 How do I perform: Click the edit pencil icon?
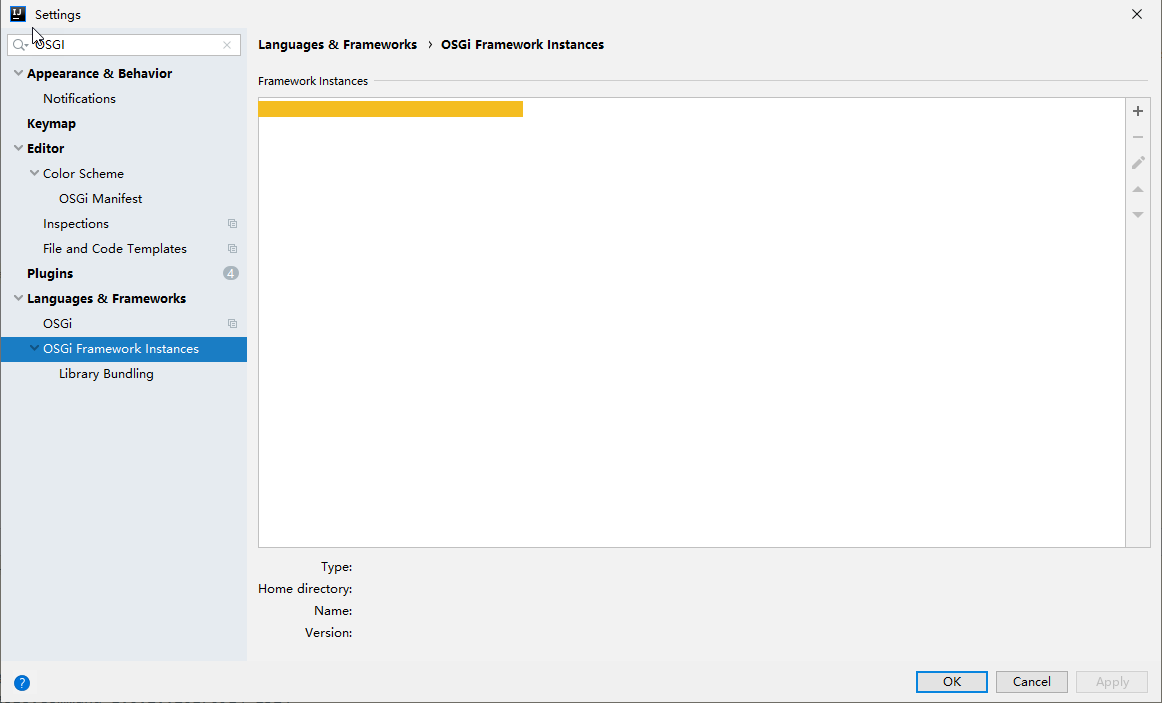click(1138, 163)
